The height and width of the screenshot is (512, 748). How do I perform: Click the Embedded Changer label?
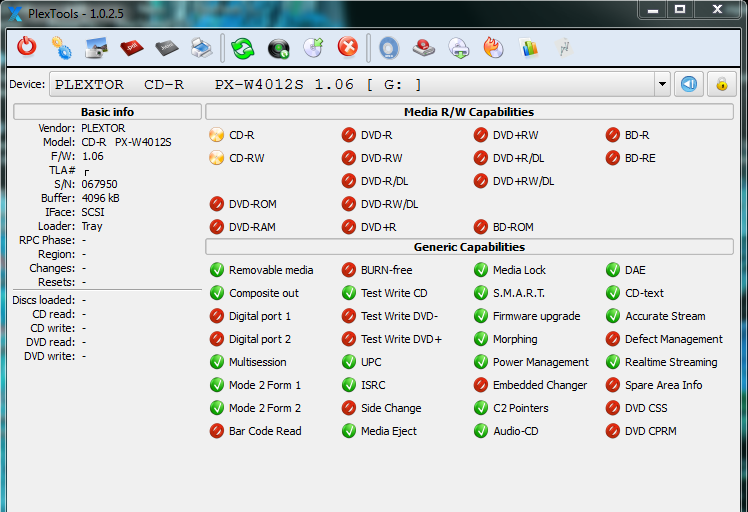540,385
